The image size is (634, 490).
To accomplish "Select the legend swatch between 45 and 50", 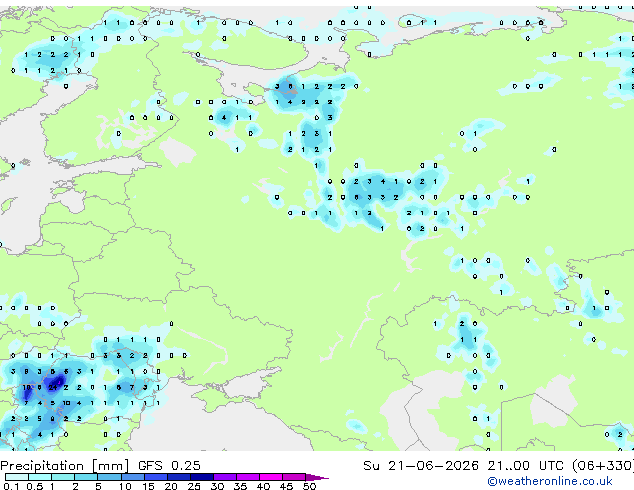I will point(294,477).
